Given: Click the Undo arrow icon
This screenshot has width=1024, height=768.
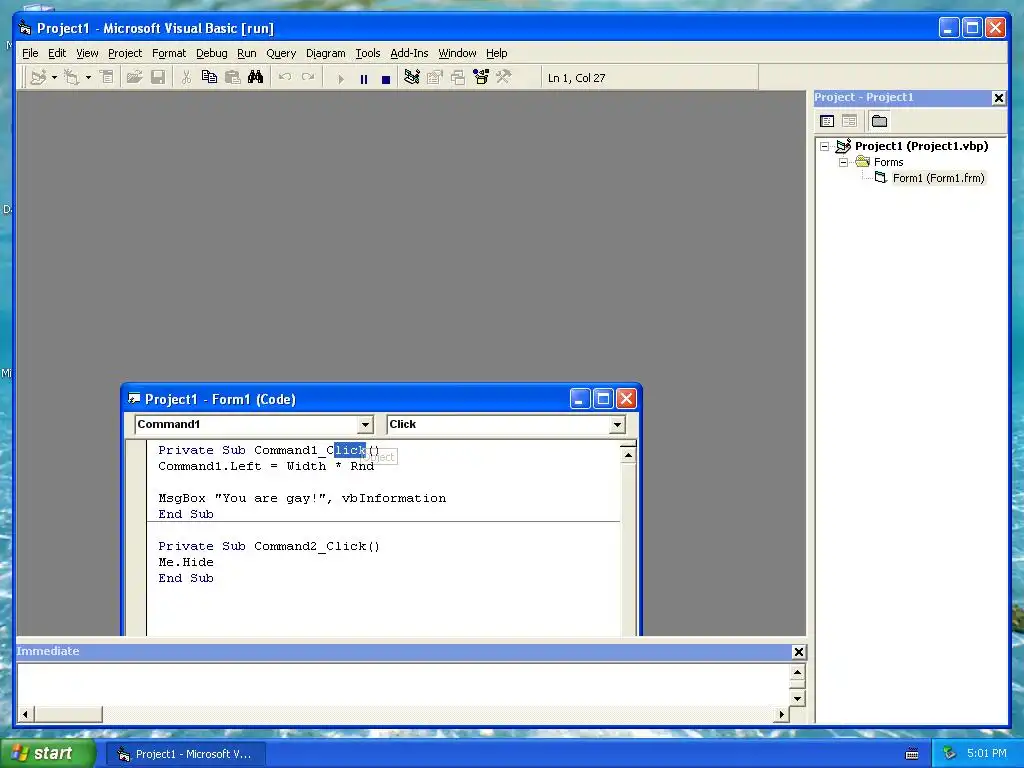Looking at the screenshot, I should click(x=285, y=78).
